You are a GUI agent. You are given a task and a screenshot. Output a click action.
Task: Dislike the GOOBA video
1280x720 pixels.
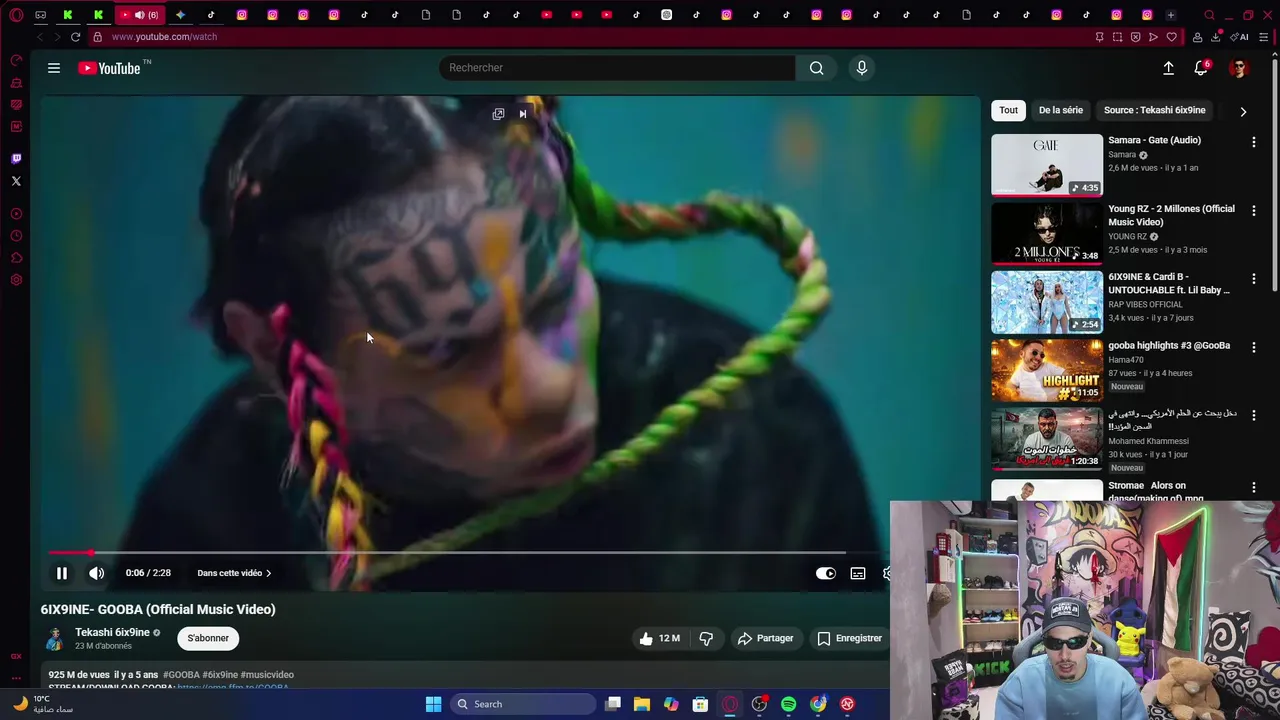click(x=706, y=638)
